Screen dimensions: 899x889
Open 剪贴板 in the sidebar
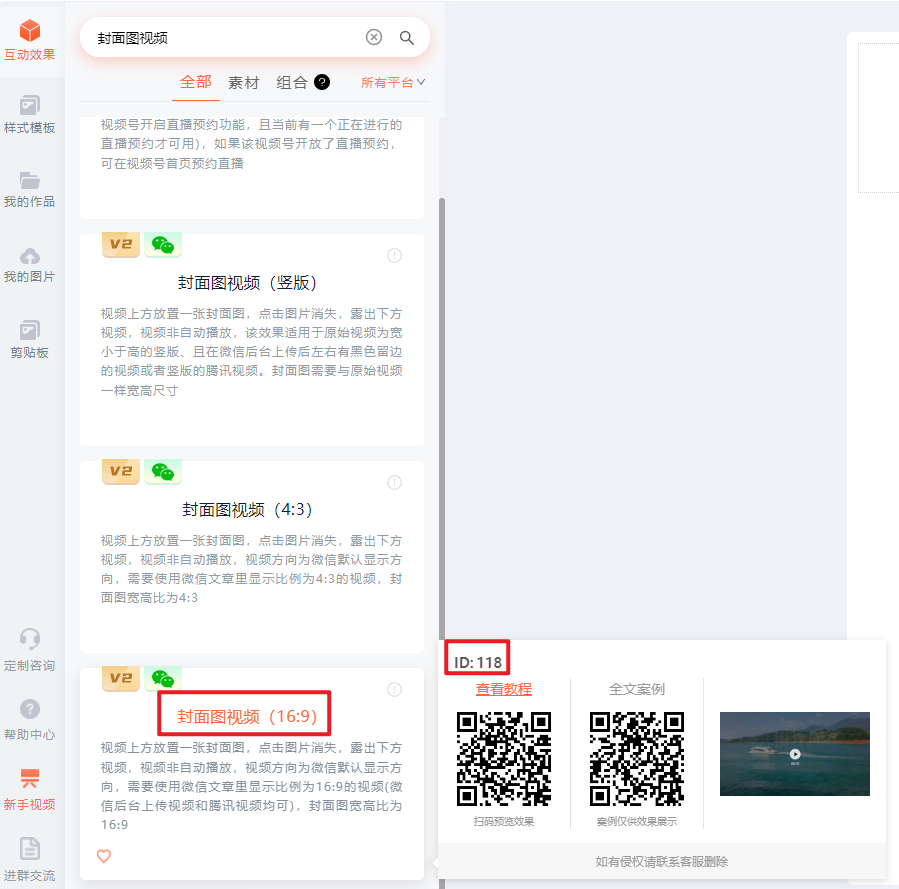(29, 339)
